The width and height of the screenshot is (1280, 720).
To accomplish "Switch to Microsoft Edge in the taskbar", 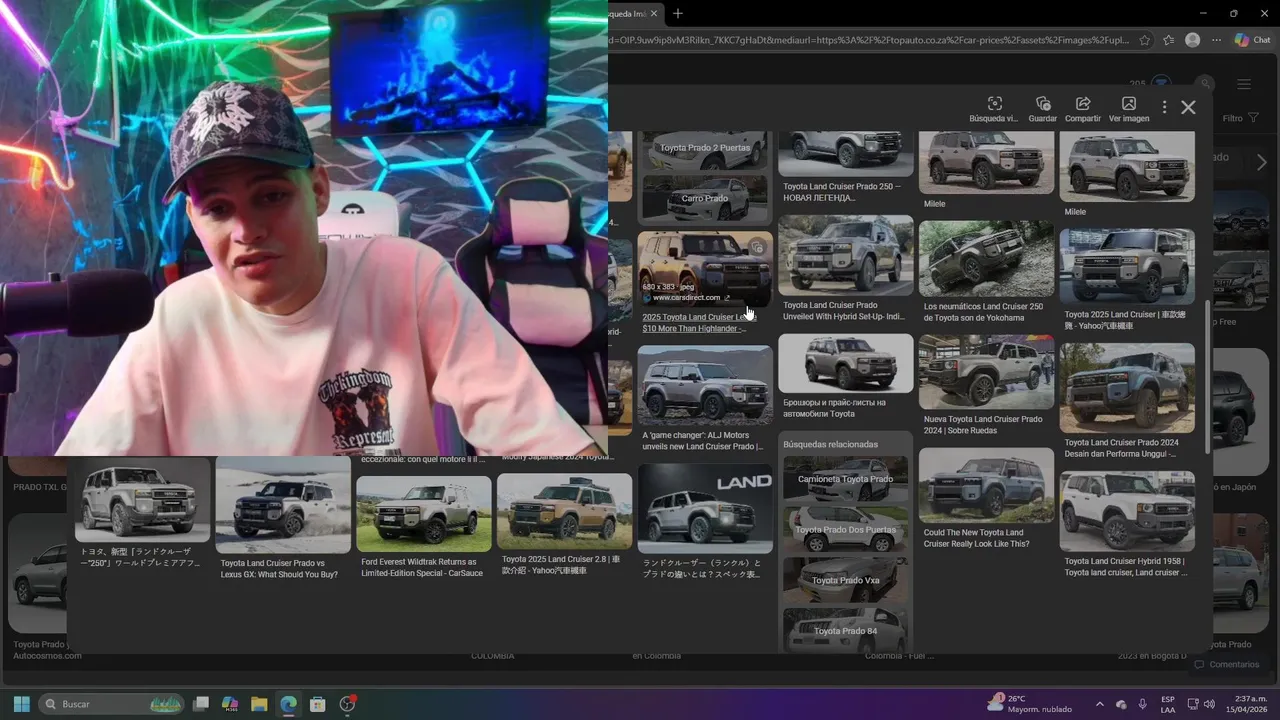I will tap(288, 704).
